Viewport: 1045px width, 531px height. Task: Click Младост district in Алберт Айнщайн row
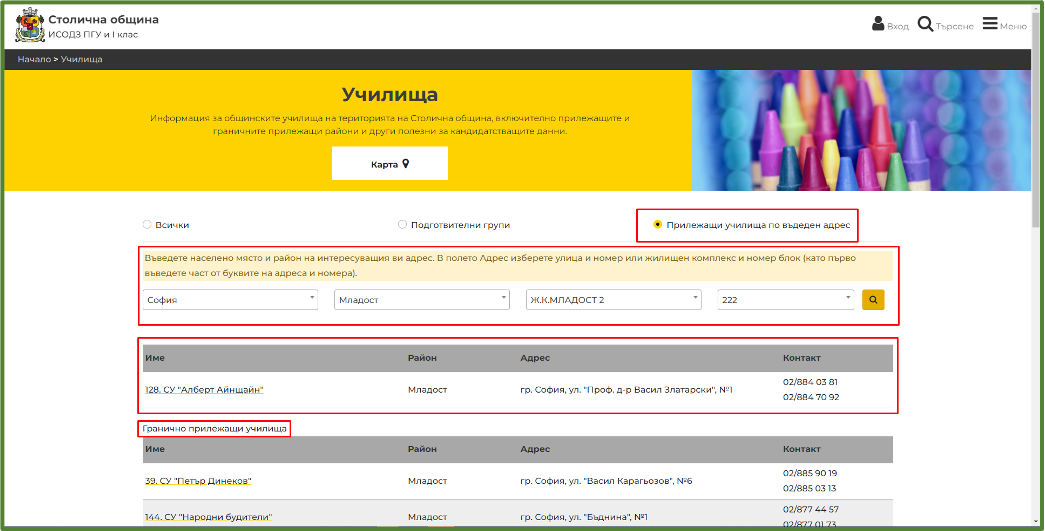click(427, 390)
